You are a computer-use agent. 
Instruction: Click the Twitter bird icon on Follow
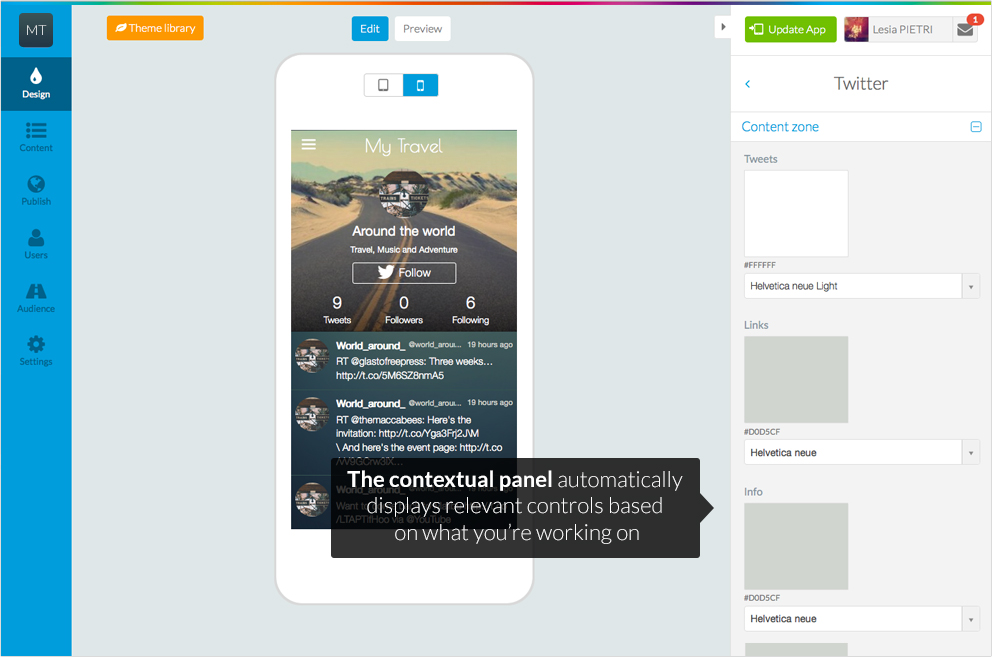click(x=386, y=272)
